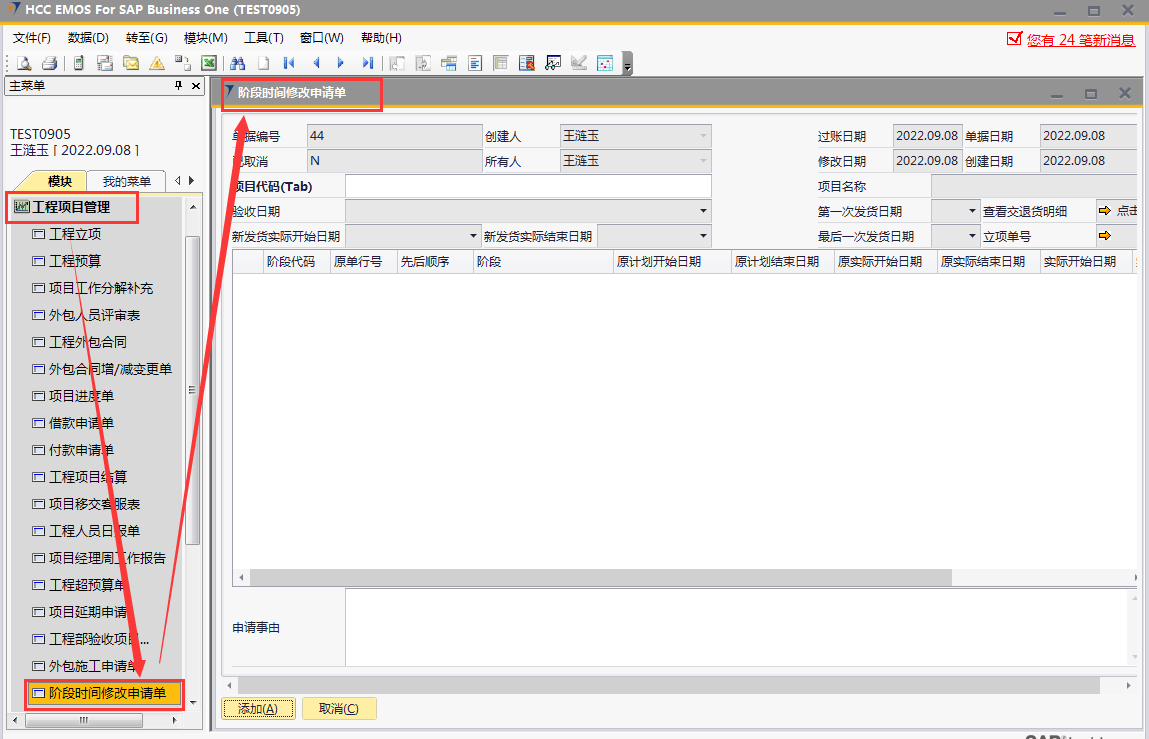Open the 您有 24 笔新消息 link
The width and height of the screenshot is (1149, 739).
pyautogui.click(x=1080, y=40)
